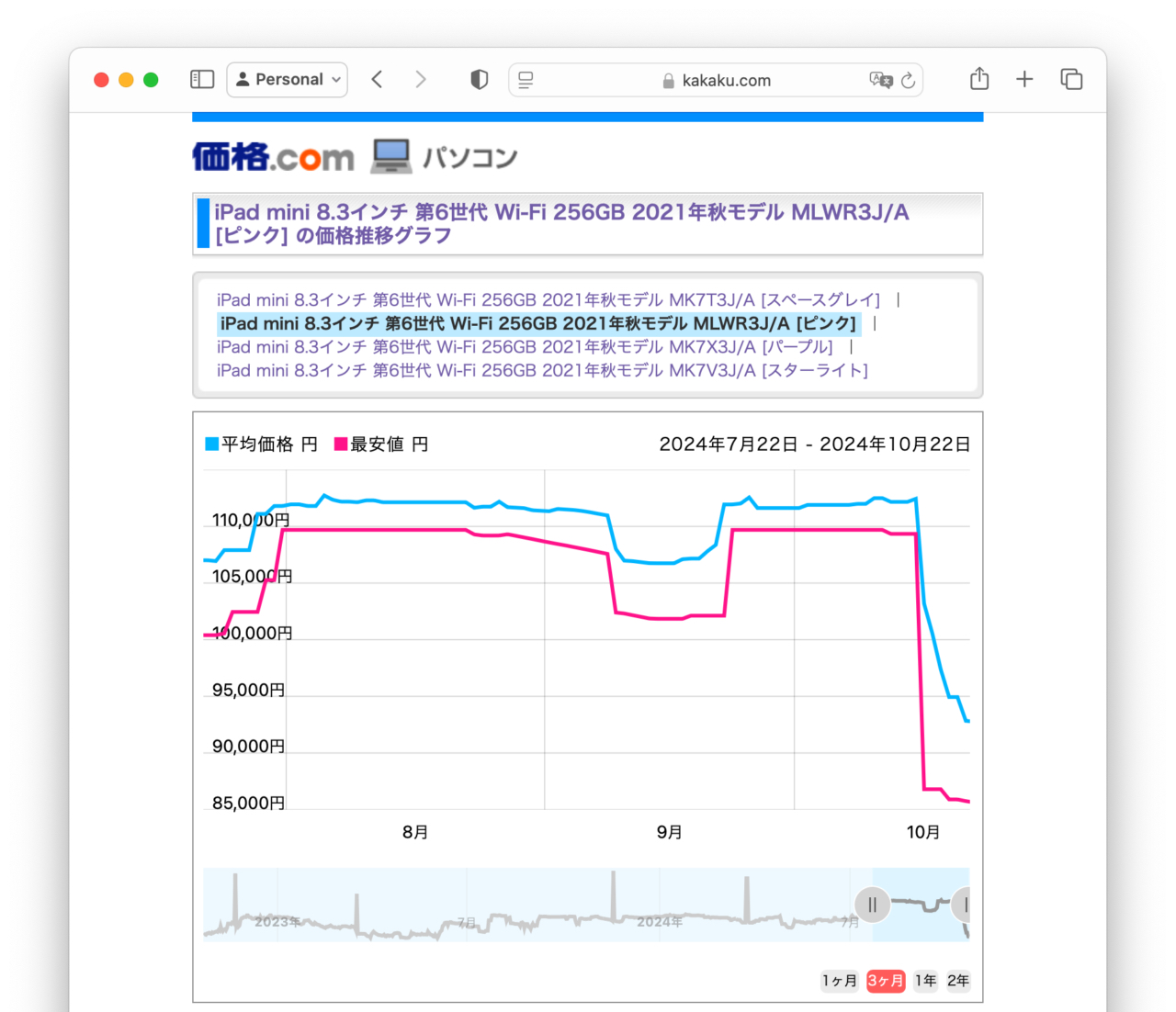
Task: Select the highlighted MLWR3J/A ピンク model
Action: pyautogui.click(x=538, y=323)
